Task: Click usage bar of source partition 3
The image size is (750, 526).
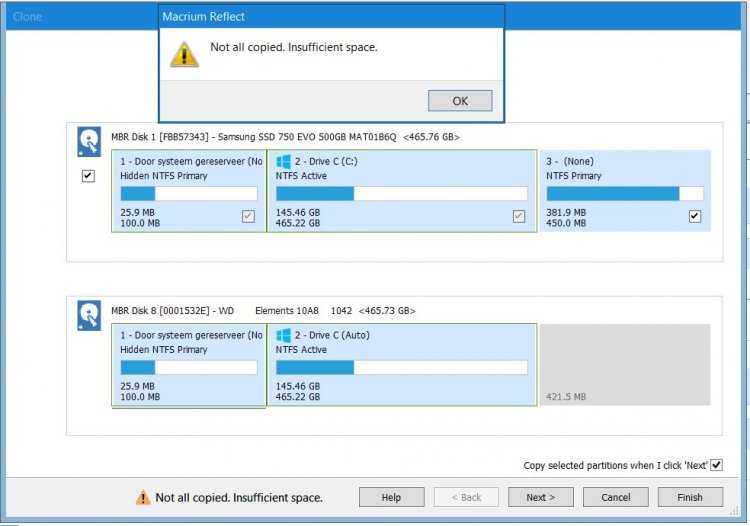Action: pyautogui.click(x=625, y=194)
